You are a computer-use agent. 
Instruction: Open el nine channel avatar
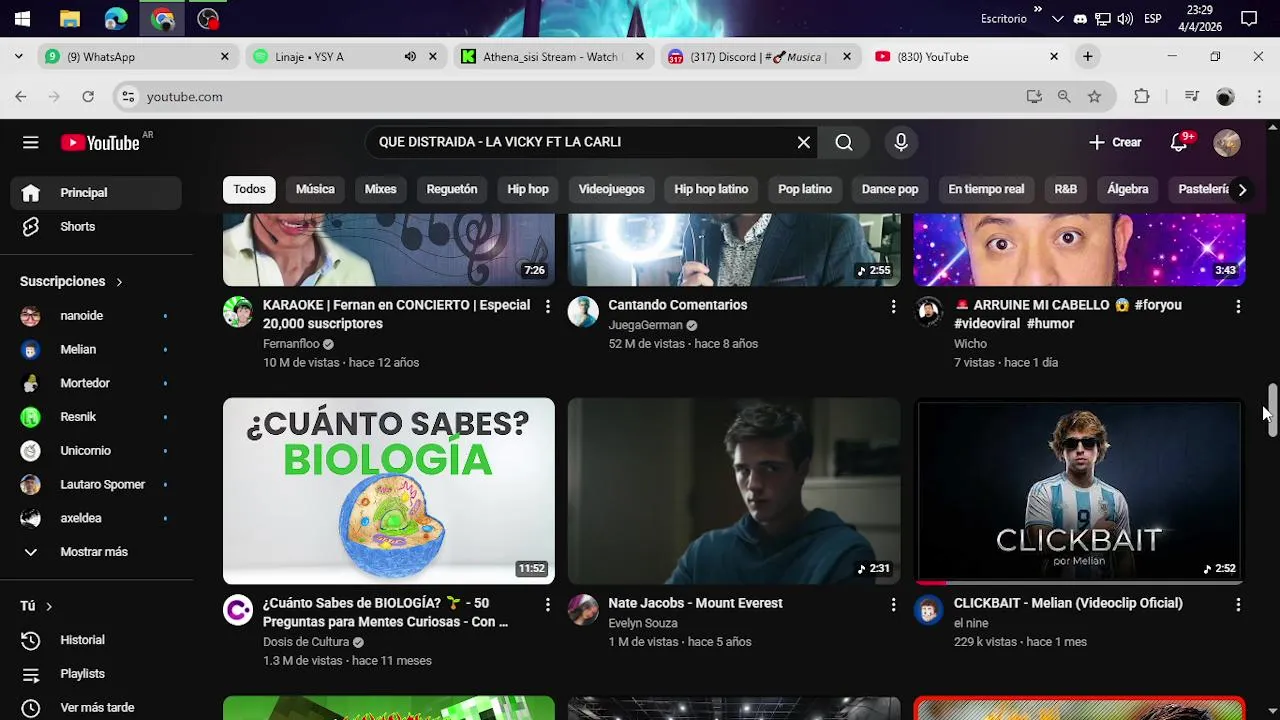tap(929, 609)
